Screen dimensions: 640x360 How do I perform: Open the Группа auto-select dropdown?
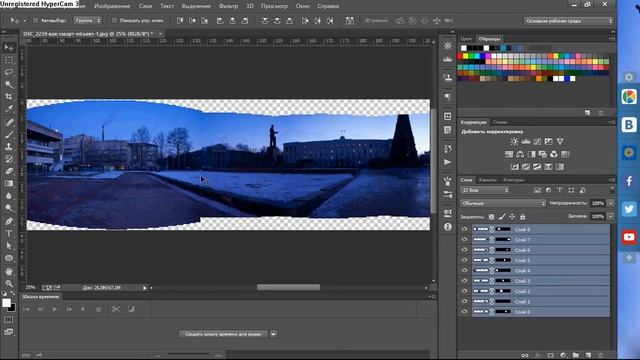(x=87, y=20)
